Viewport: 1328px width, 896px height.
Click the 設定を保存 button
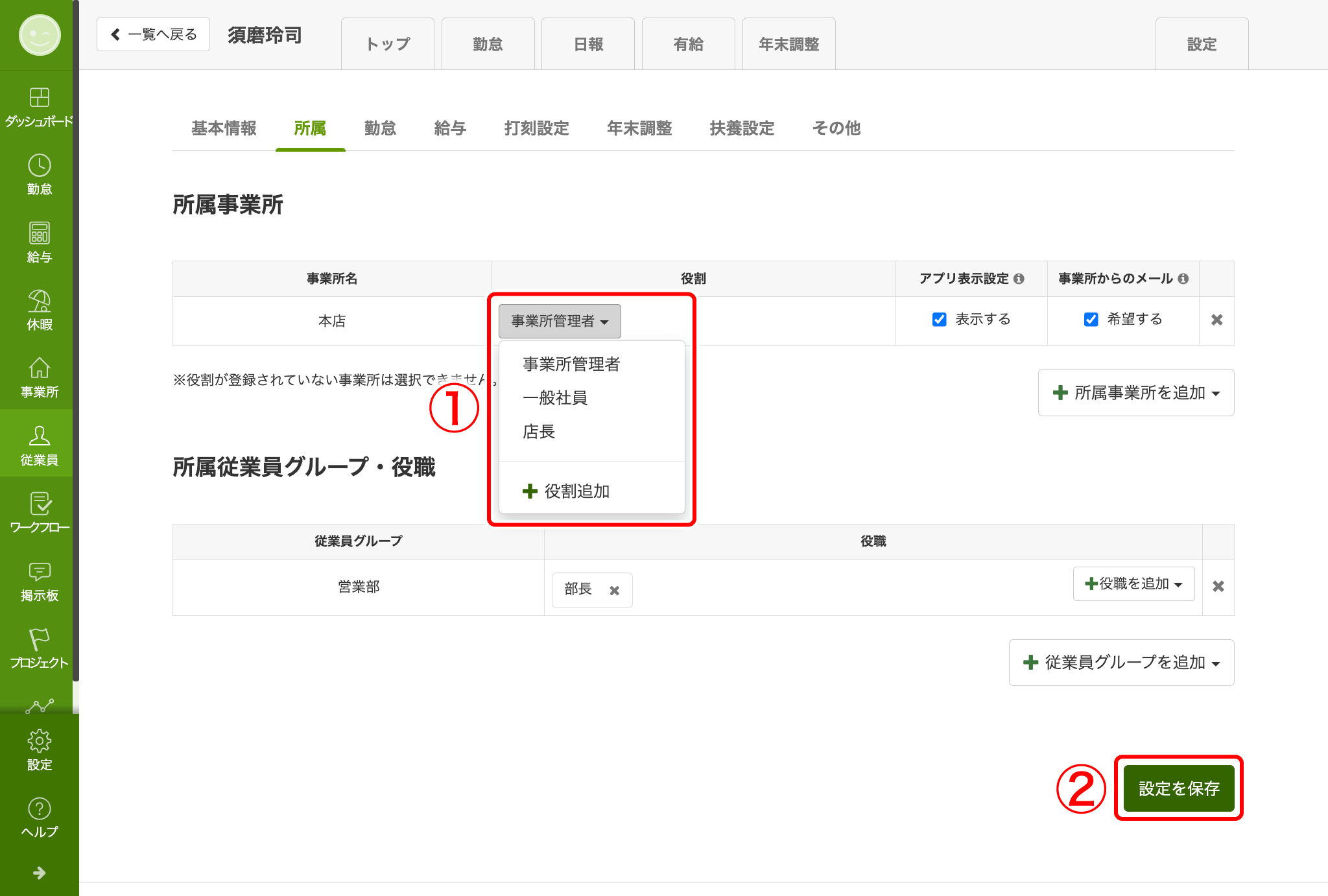1178,788
